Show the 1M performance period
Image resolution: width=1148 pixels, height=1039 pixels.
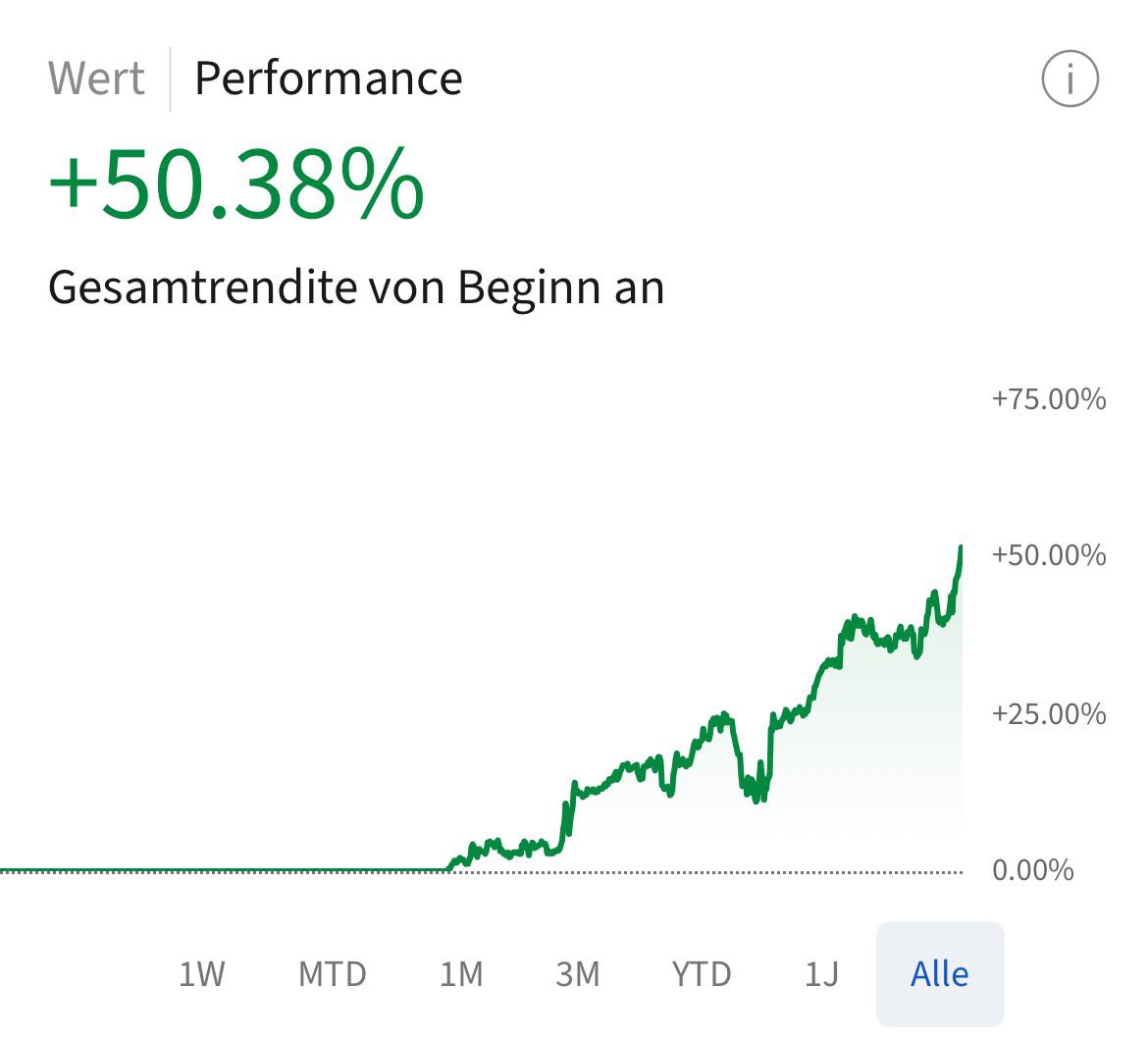click(461, 974)
